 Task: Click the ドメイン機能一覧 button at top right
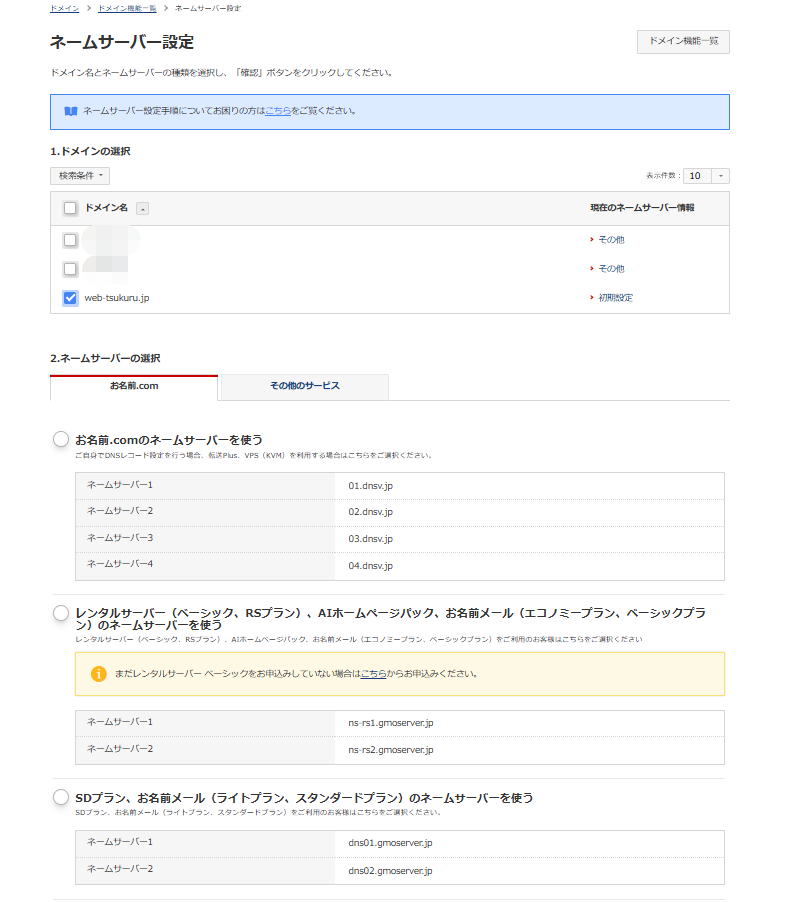coord(683,42)
